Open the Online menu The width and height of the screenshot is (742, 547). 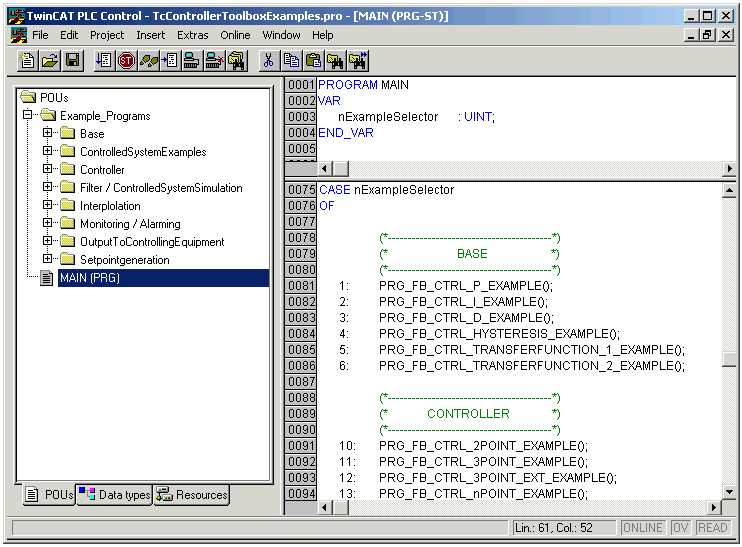point(235,35)
